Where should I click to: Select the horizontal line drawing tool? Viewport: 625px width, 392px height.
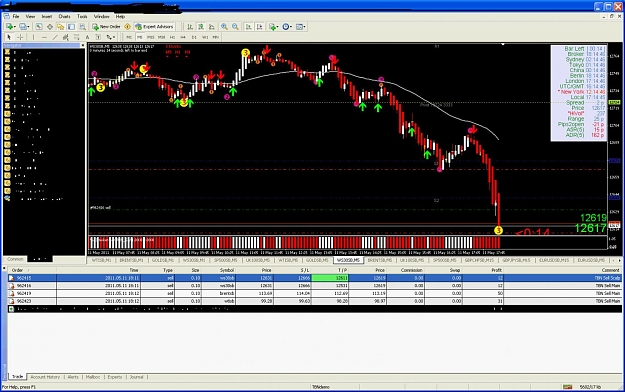tap(44, 37)
